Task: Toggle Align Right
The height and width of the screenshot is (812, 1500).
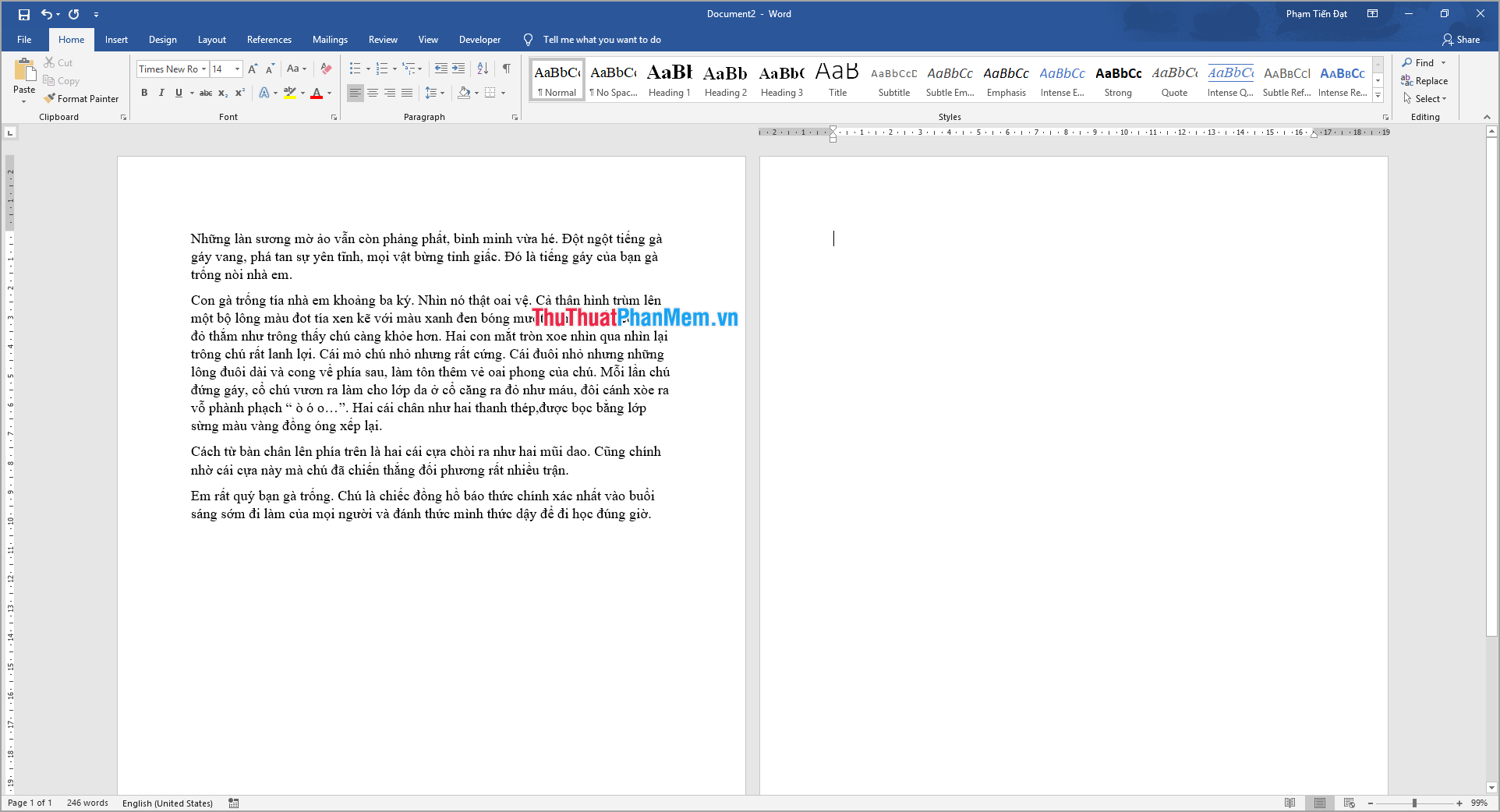Action: (x=390, y=93)
